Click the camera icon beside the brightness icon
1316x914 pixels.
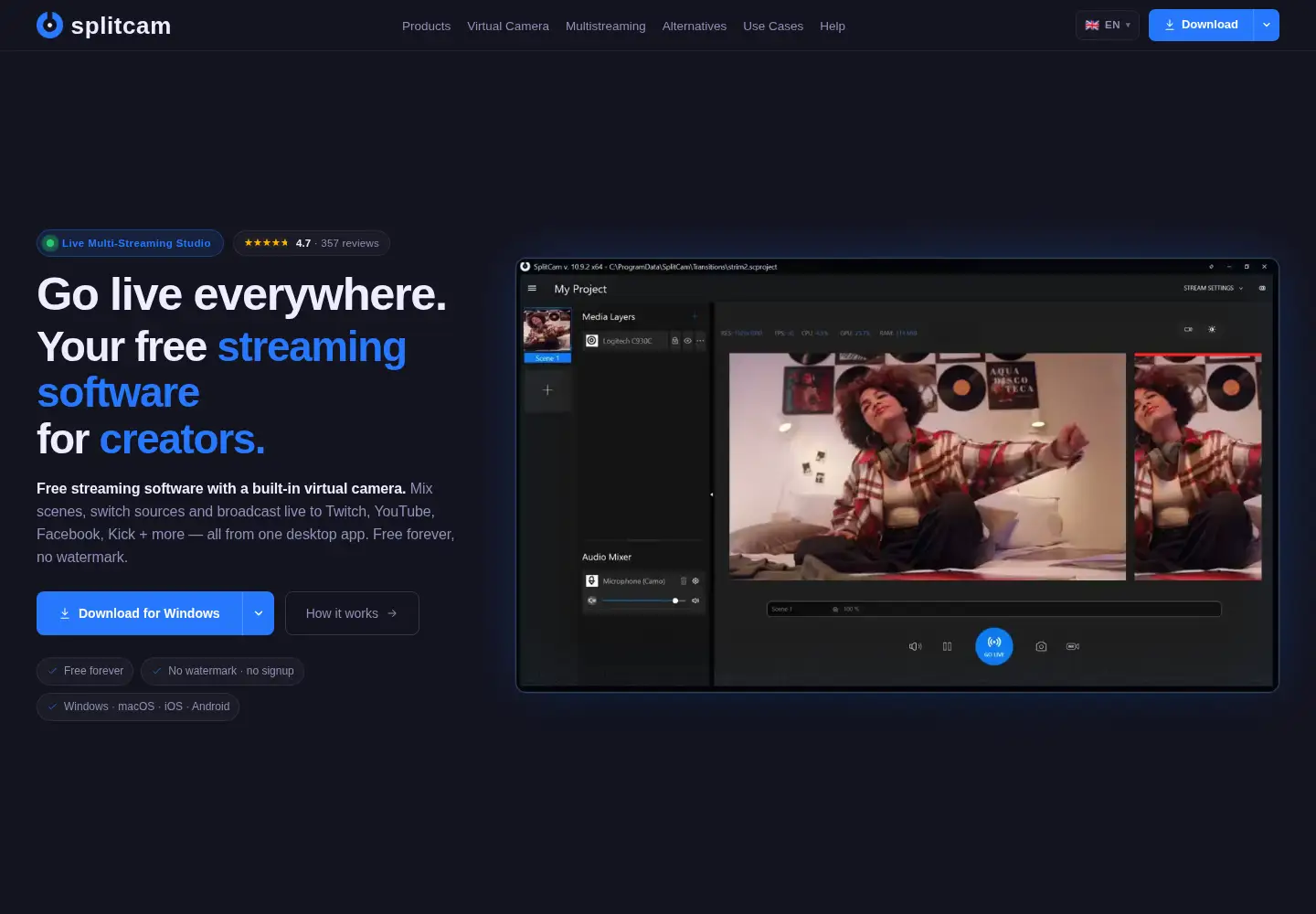pos(1188,329)
